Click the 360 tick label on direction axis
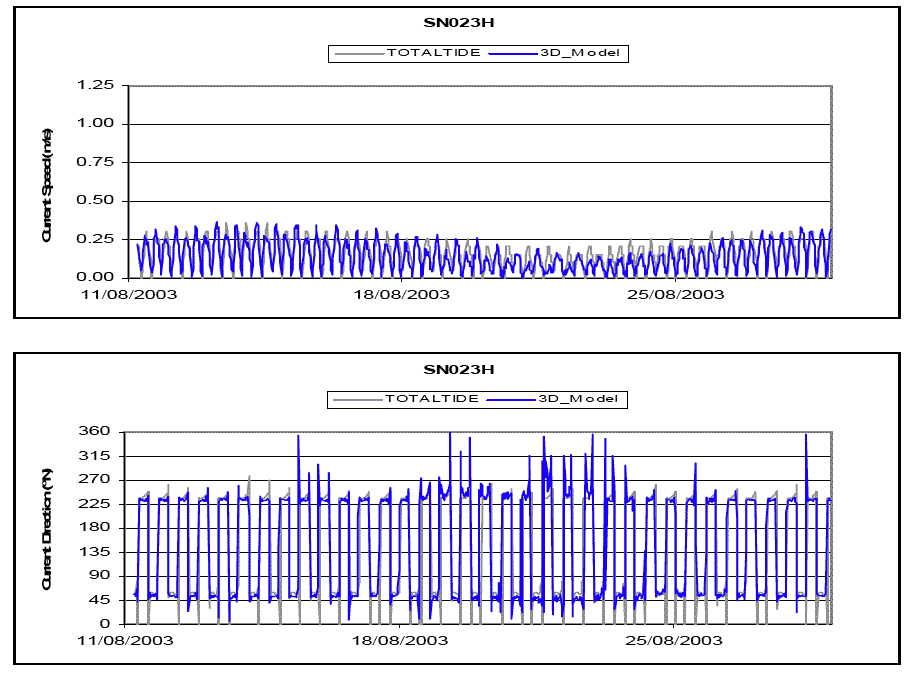 tap(97, 432)
